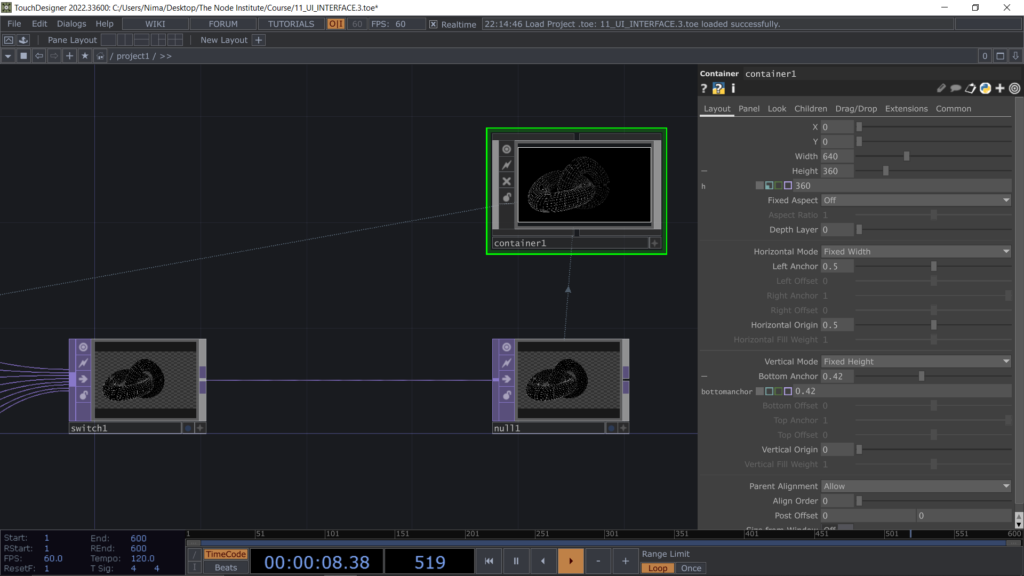Switch timeline display to TimeCode
This screenshot has width=1024, height=576.
225,554
